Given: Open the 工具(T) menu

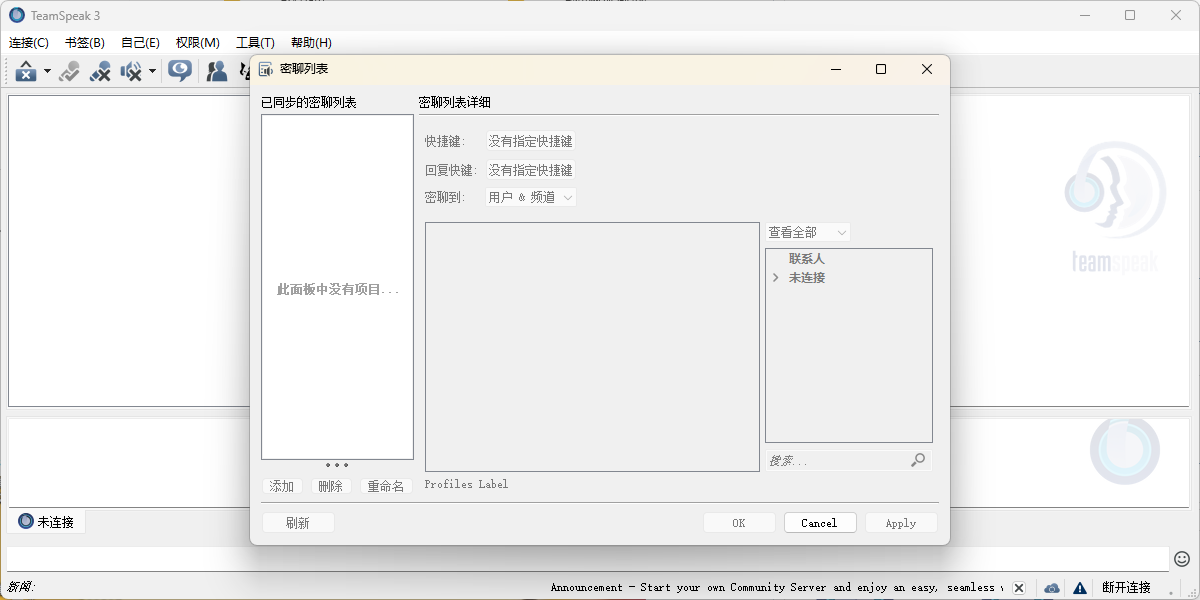Looking at the screenshot, I should pyautogui.click(x=255, y=43).
